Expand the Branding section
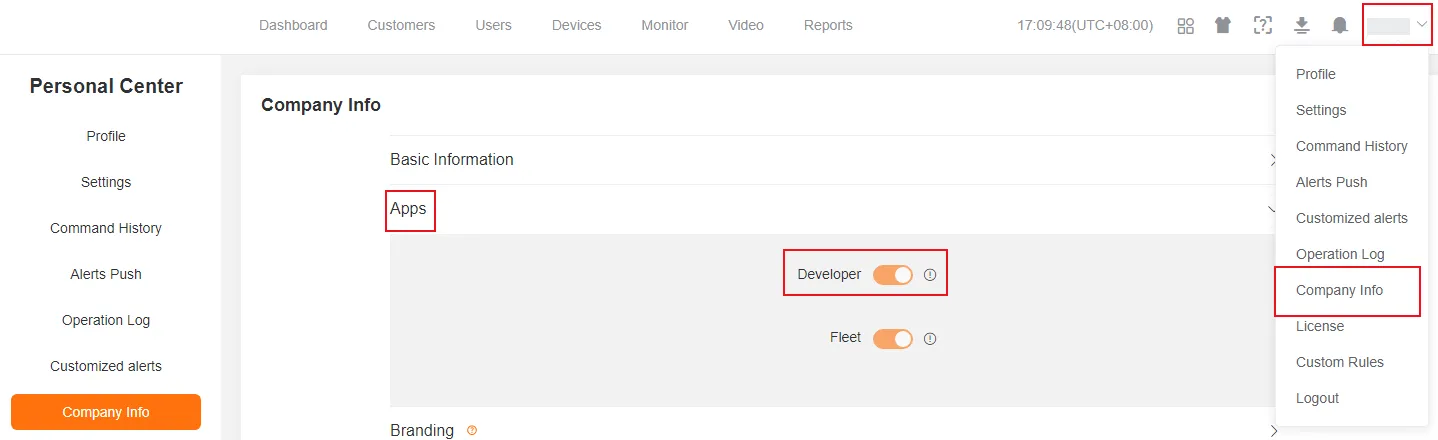1438x440 pixels. [833, 430]
